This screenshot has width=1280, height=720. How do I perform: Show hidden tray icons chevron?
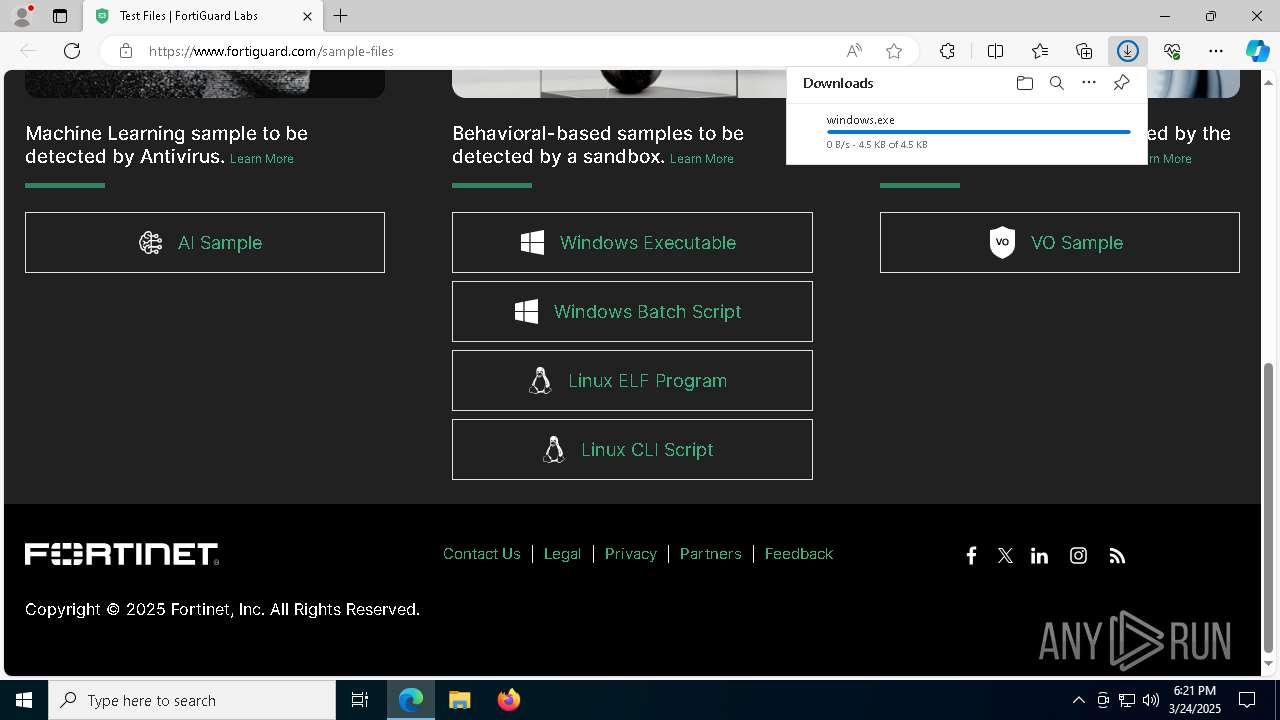click(x=1078, y=700)
